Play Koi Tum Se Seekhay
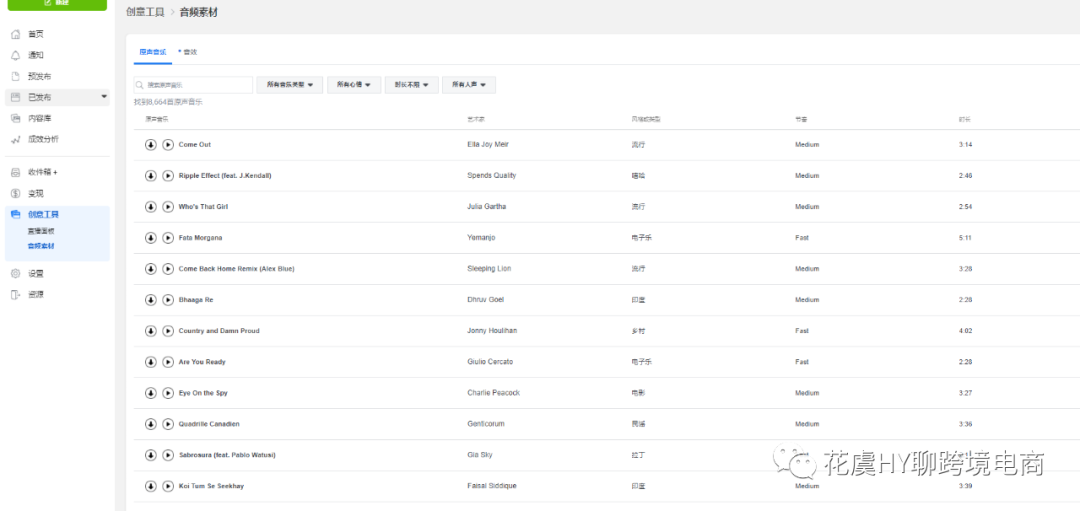Viewport: 1080px width, 511px height. coord(168,486)
